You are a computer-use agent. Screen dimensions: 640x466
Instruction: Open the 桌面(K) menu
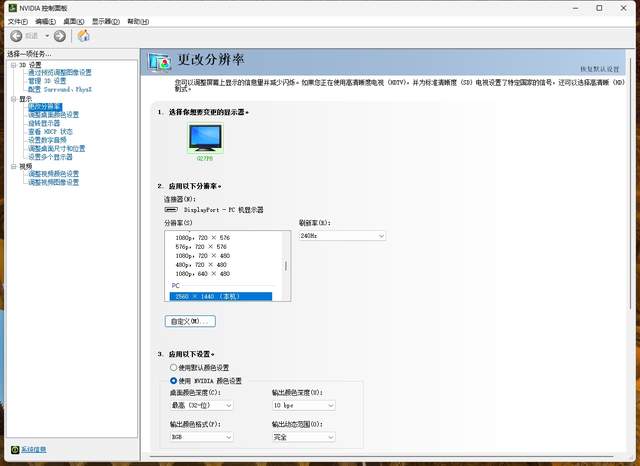pos(73,21)
